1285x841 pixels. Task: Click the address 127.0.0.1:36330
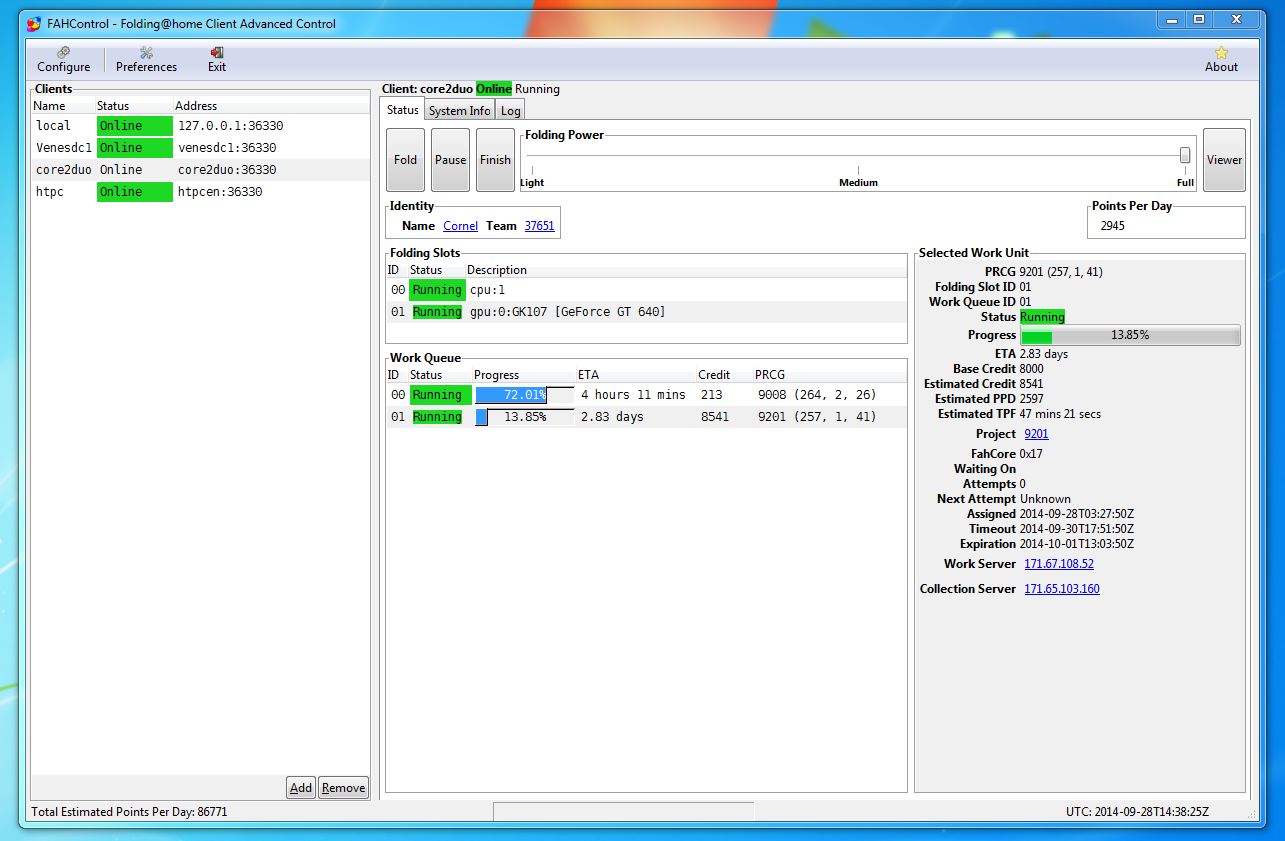231,126
